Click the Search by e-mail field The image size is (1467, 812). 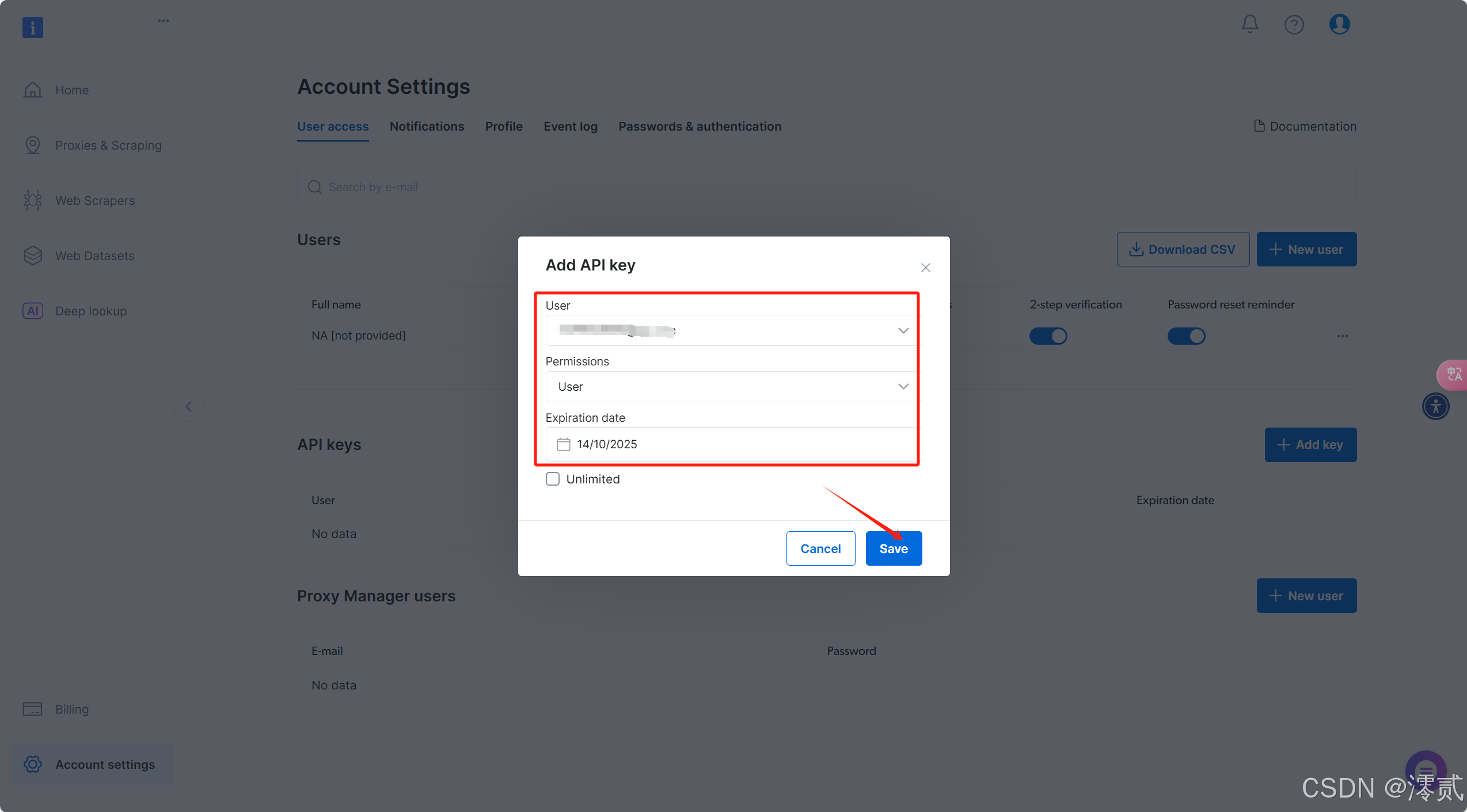point(826,187)
